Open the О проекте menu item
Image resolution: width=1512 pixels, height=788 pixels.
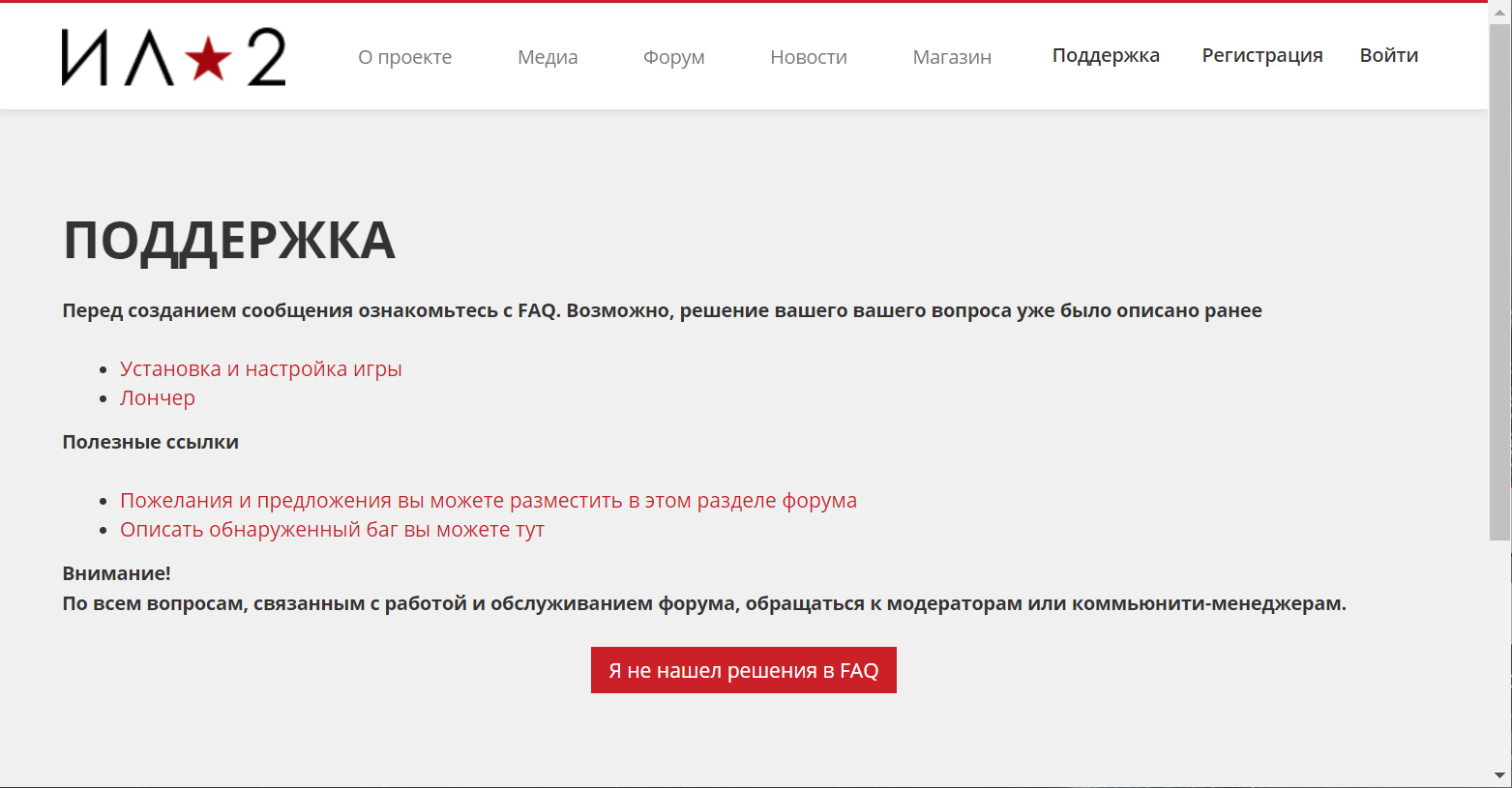405,57
